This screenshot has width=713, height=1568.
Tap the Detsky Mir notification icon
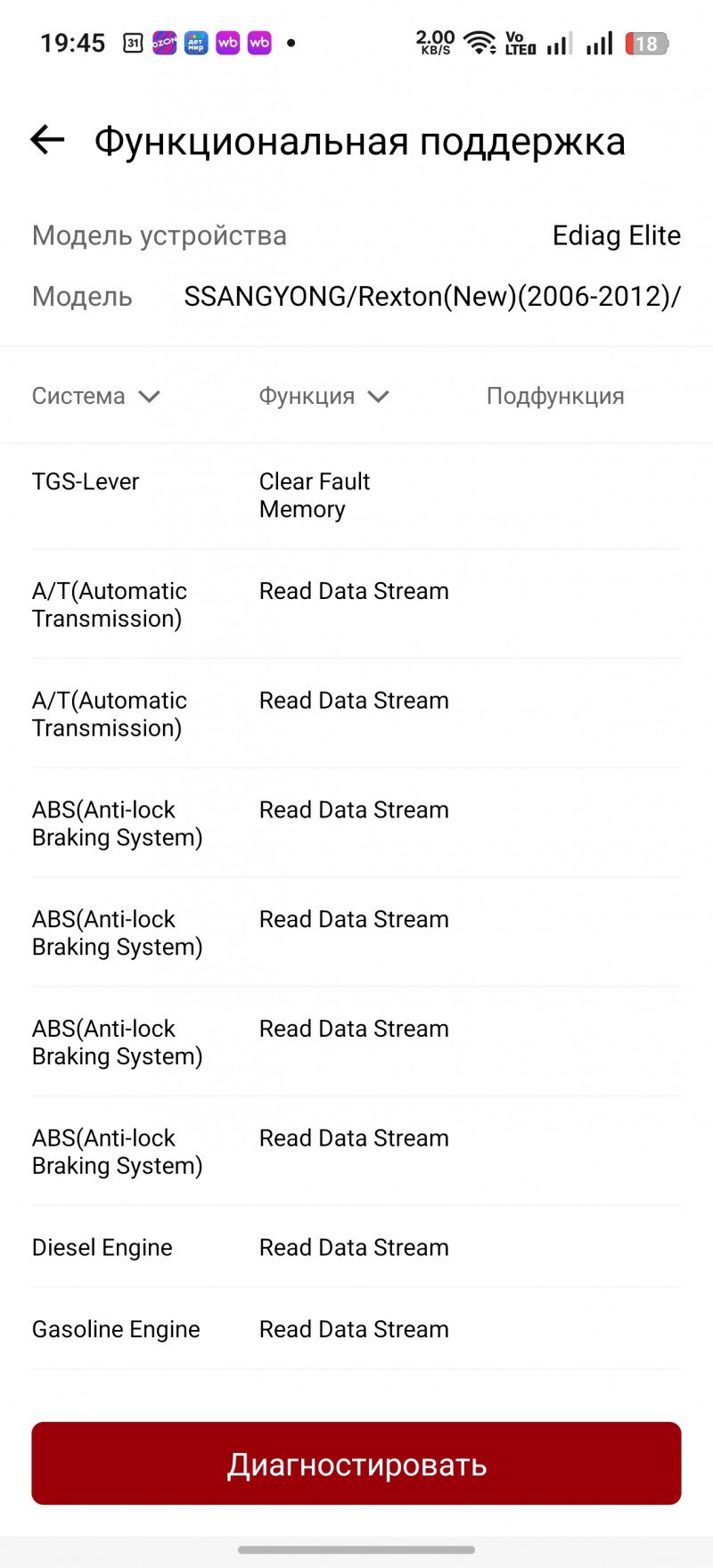point(196,43)
